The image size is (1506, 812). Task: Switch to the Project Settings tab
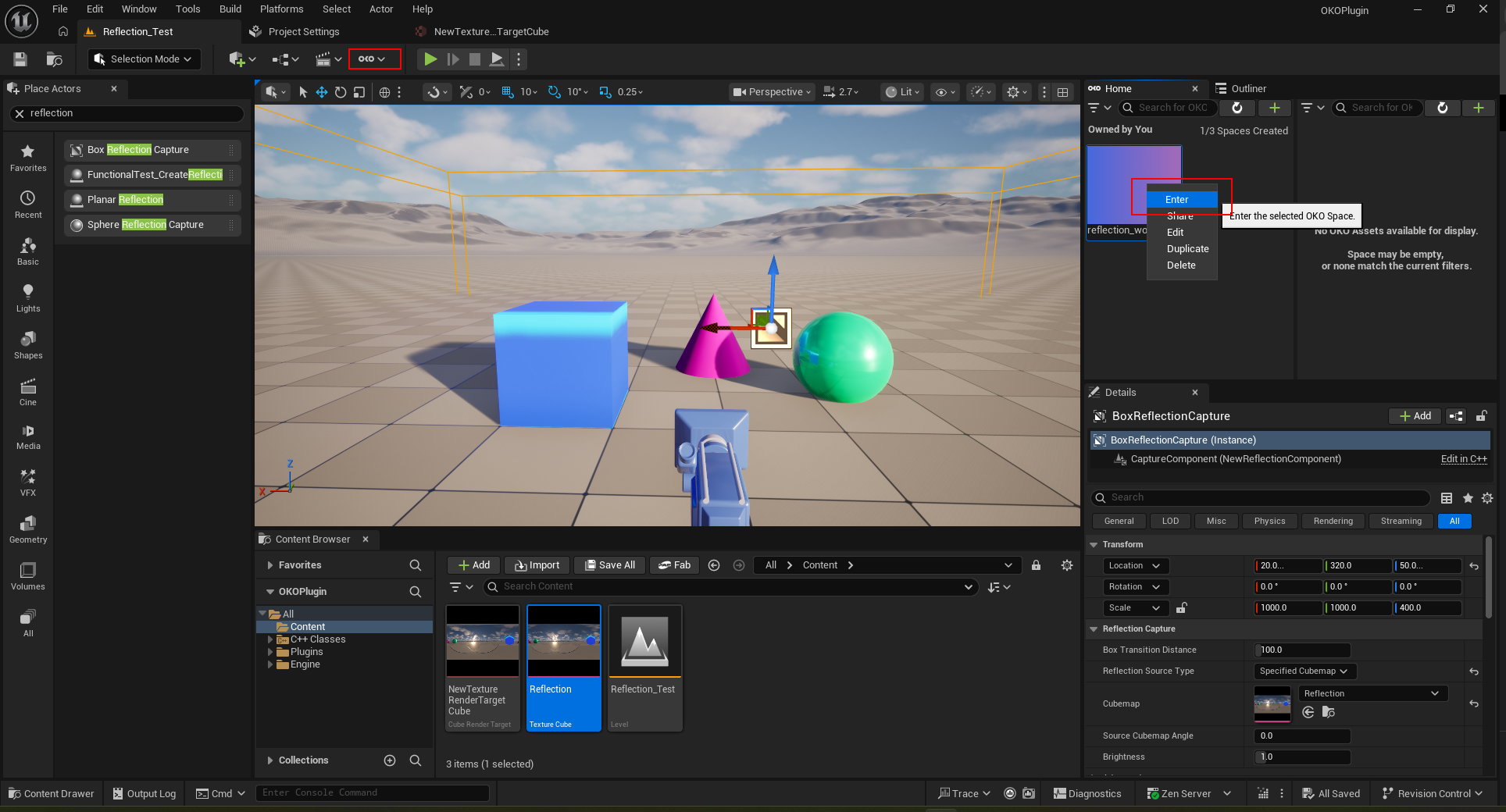coord(304,32)
